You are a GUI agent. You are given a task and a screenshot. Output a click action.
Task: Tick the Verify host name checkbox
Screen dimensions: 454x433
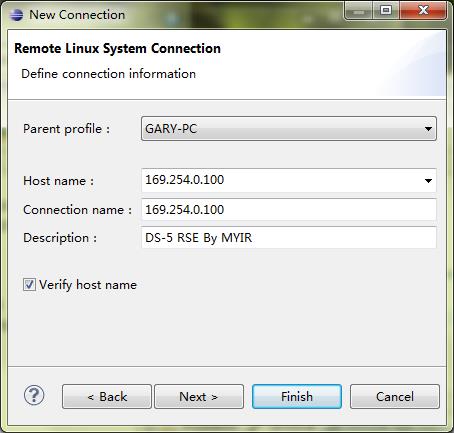pyautogui.click(x=29, y=285)
